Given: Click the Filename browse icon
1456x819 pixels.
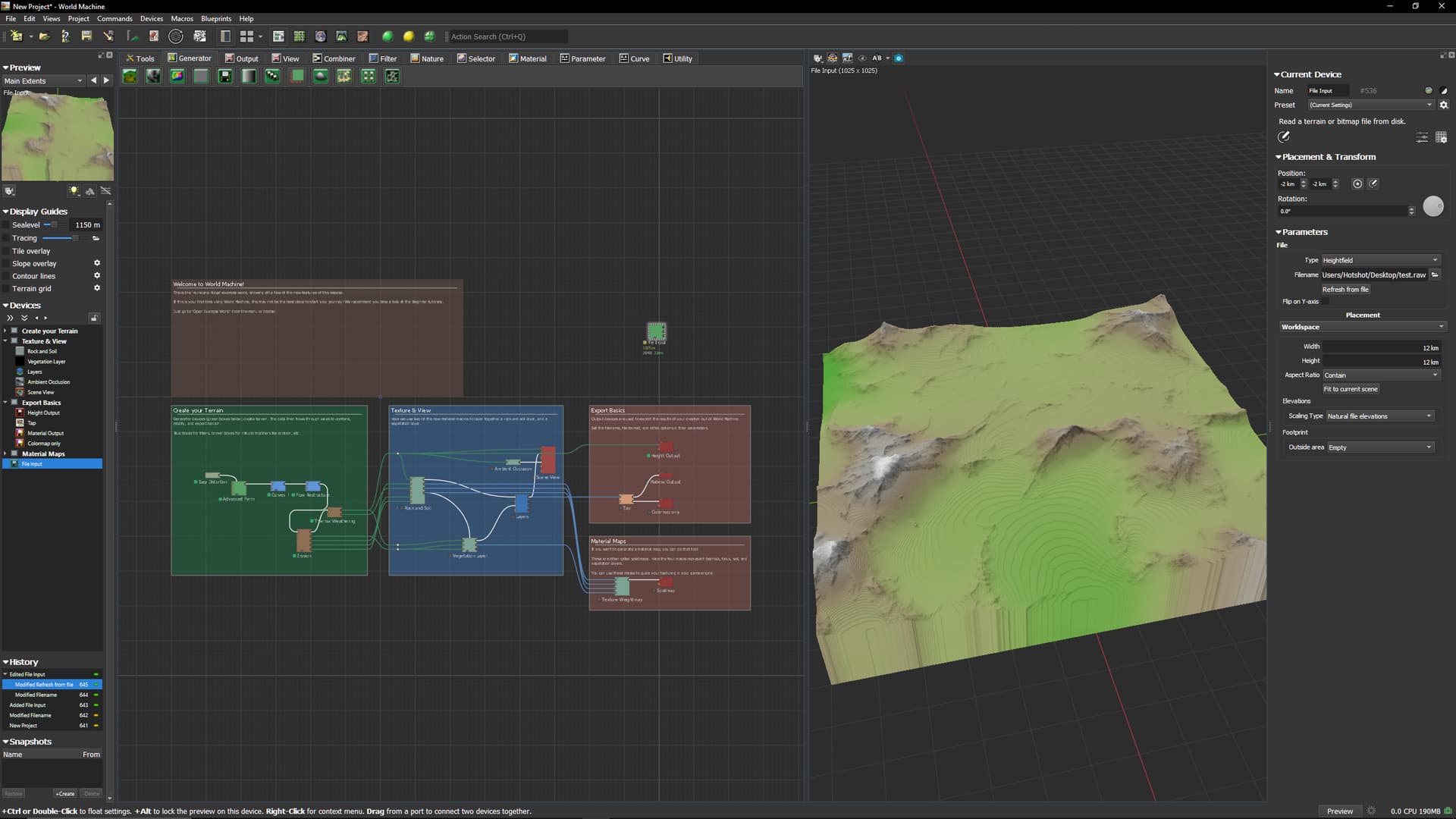Looking at the screenshot, I should 1435,275.
